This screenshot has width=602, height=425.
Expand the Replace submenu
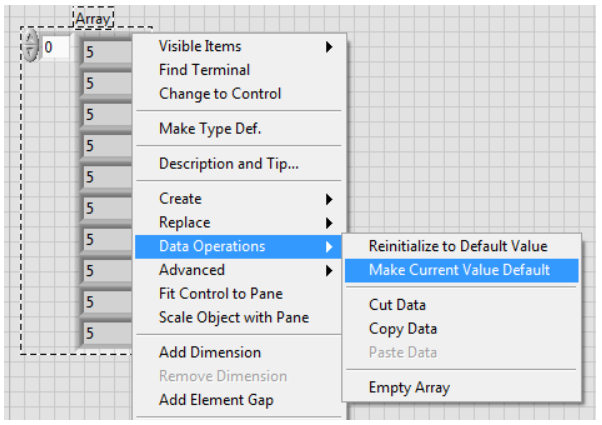point(238,223)
